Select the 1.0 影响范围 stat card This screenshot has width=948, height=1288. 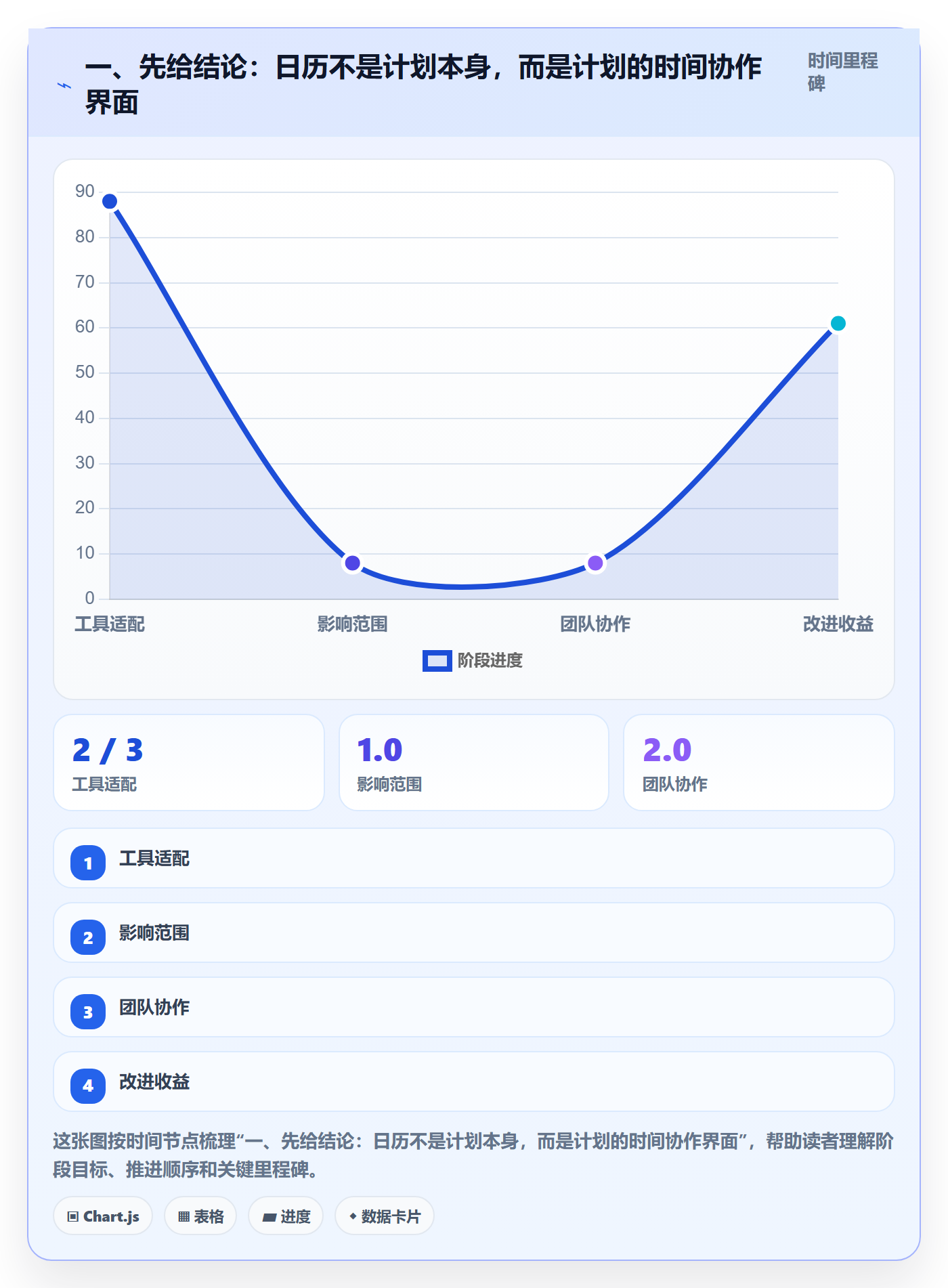[x=474, y=763]
